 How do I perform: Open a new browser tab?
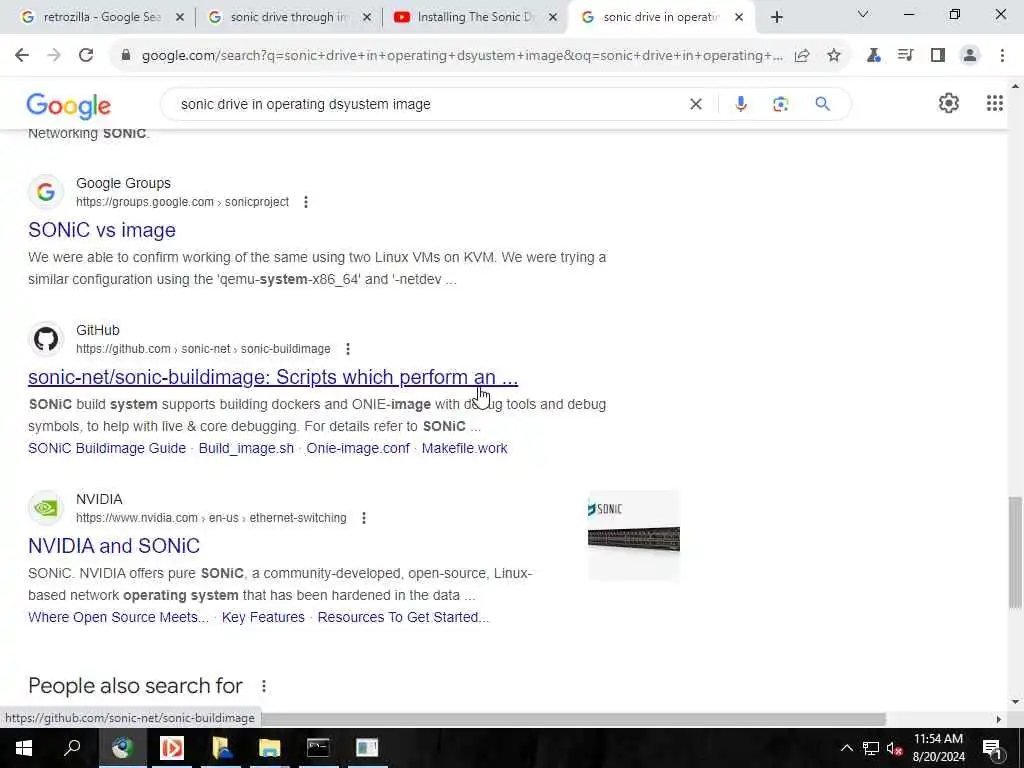coord(776,18)
